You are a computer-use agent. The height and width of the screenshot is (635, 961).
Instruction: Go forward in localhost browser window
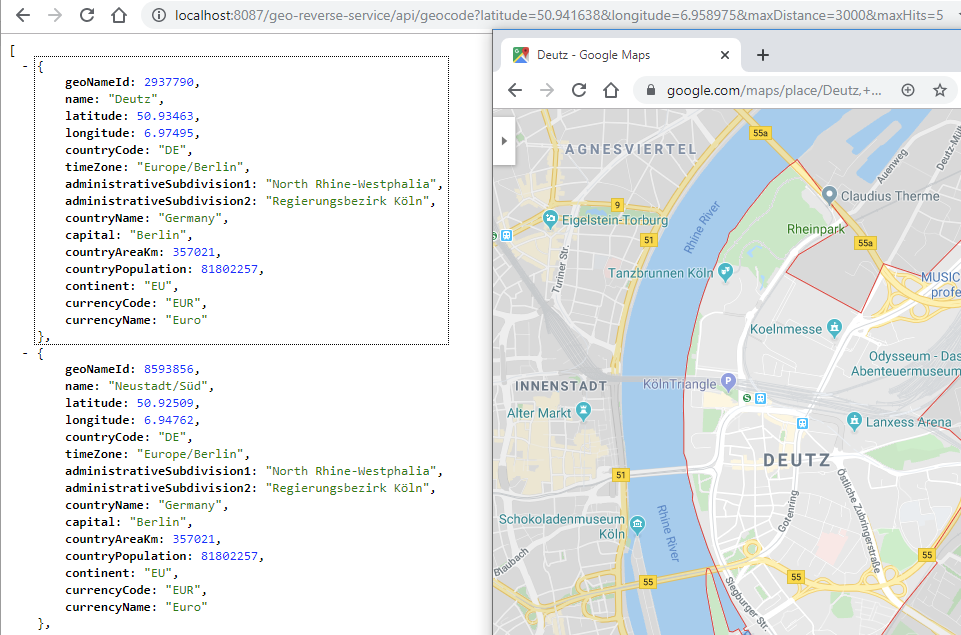coord(55,15)
